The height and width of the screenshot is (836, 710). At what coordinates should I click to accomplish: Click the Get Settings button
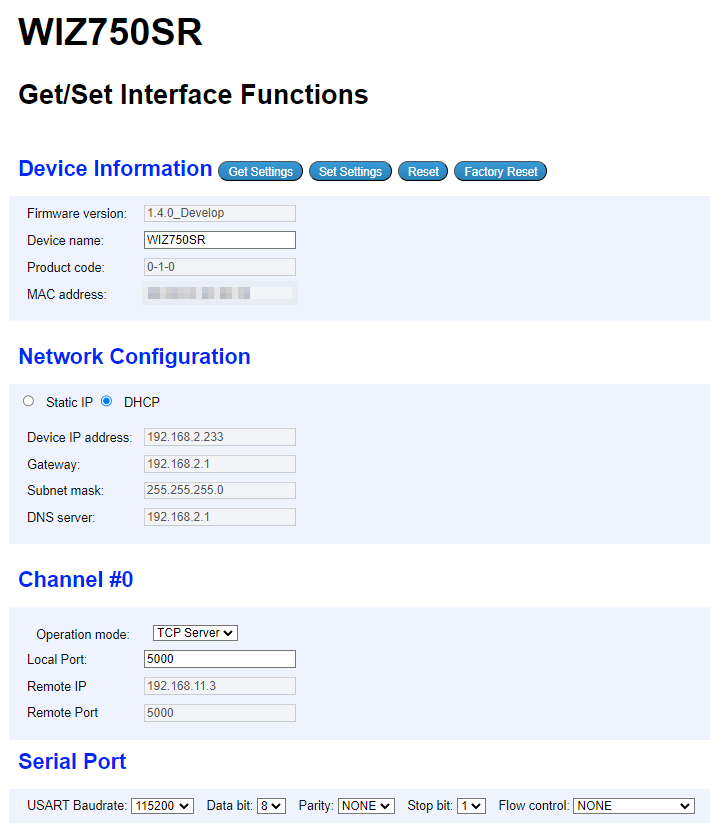(x=260, y=171)
